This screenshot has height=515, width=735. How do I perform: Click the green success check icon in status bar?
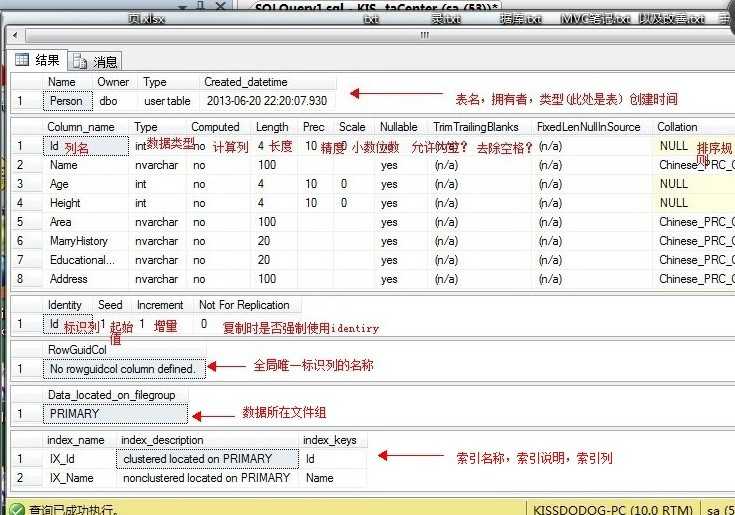tap(17, 509)
